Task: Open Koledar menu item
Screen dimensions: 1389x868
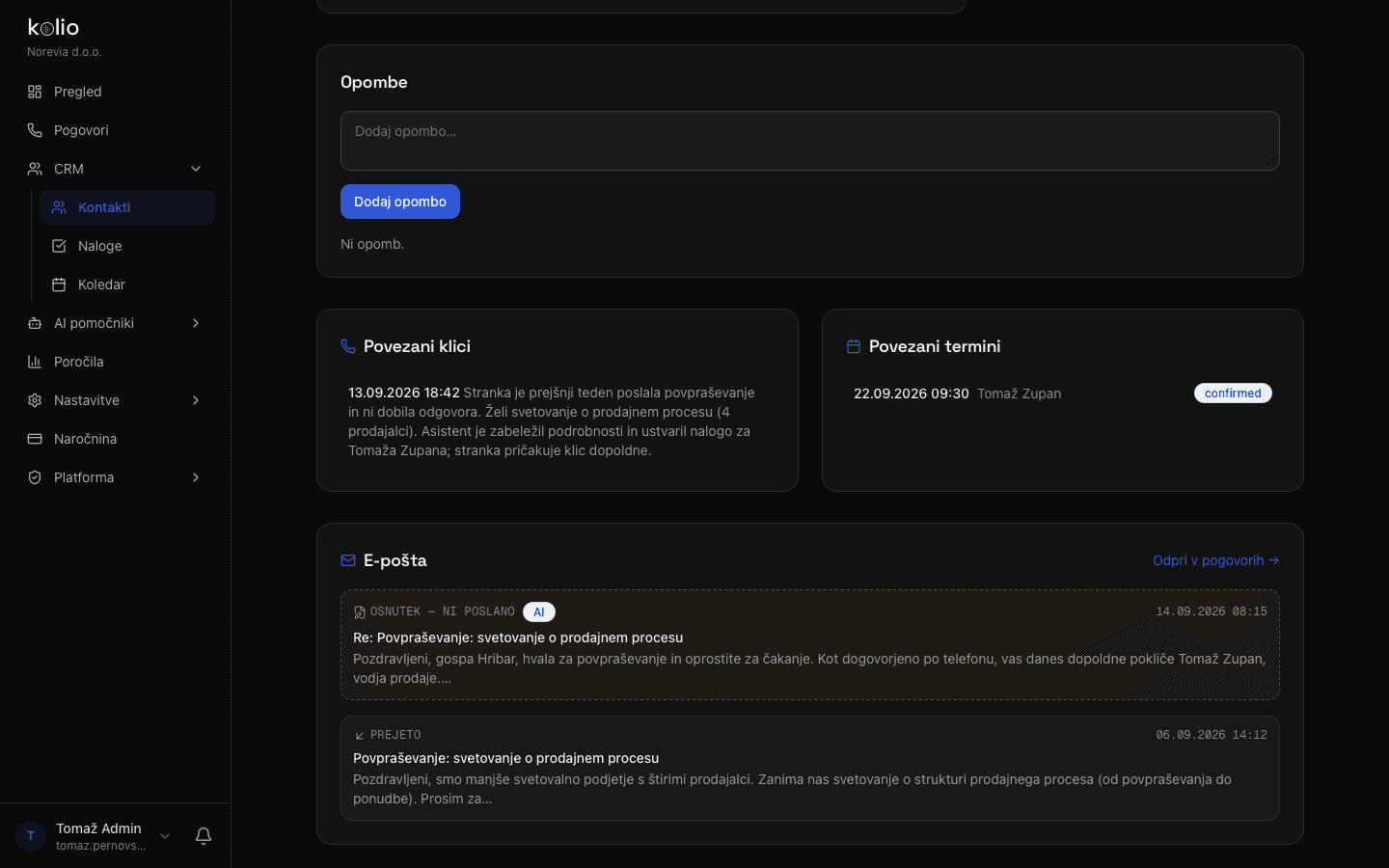Action: pyautogui.click(x=127, y=285)
